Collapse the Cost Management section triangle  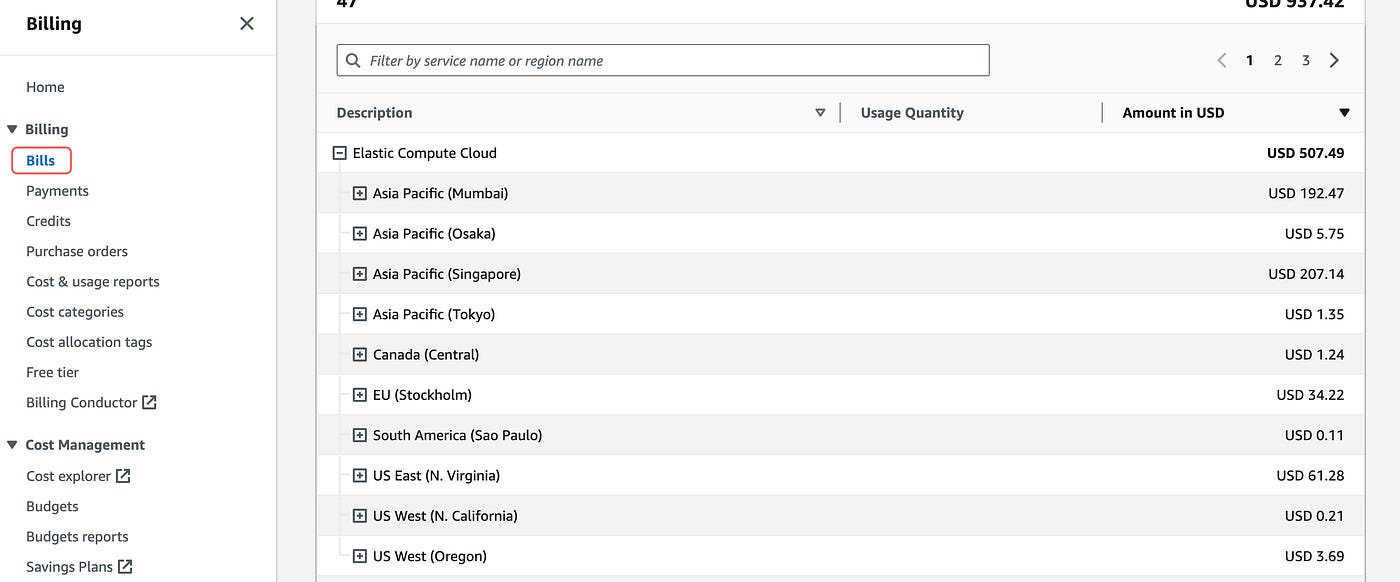(12, 445)
